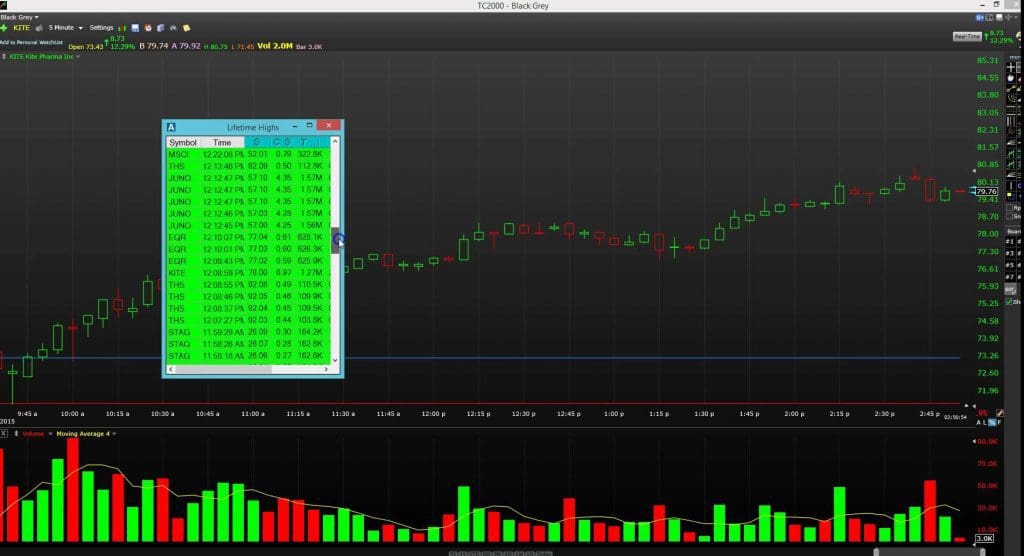Toggle the Rp checkbox on right panel

(1010, 208)
